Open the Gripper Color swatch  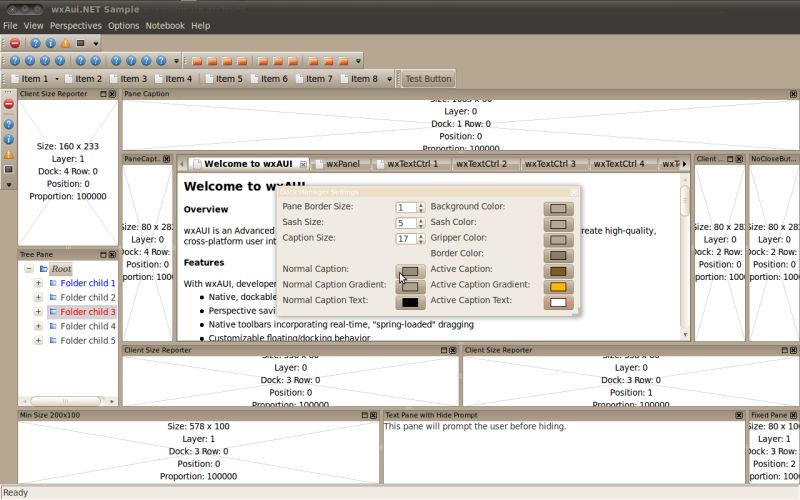558,240
